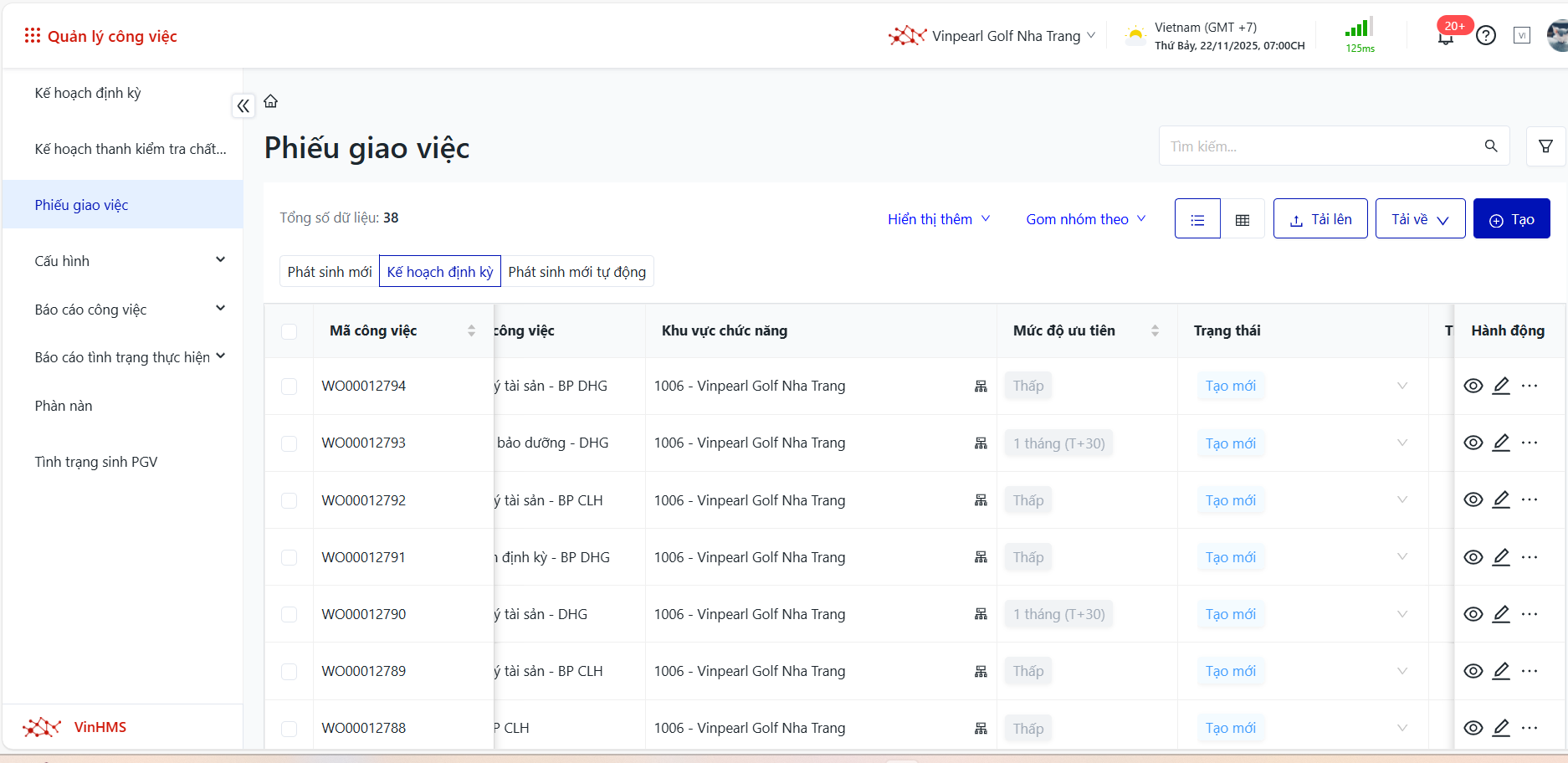Viewport: 1568px width, 763px height.
Task: Expand the Hiển thị thêm dropdown
Action: [938, 219]
